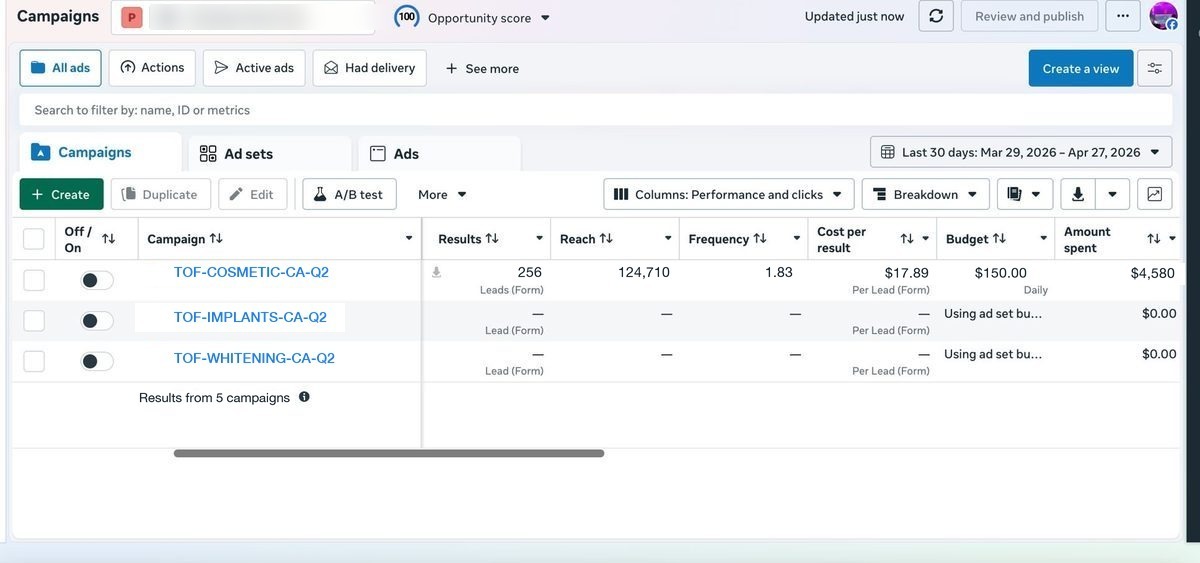This screenshot has width=1200, height=563.
Task: Focus the search to filter field
Action: click(x=596, y=110)
